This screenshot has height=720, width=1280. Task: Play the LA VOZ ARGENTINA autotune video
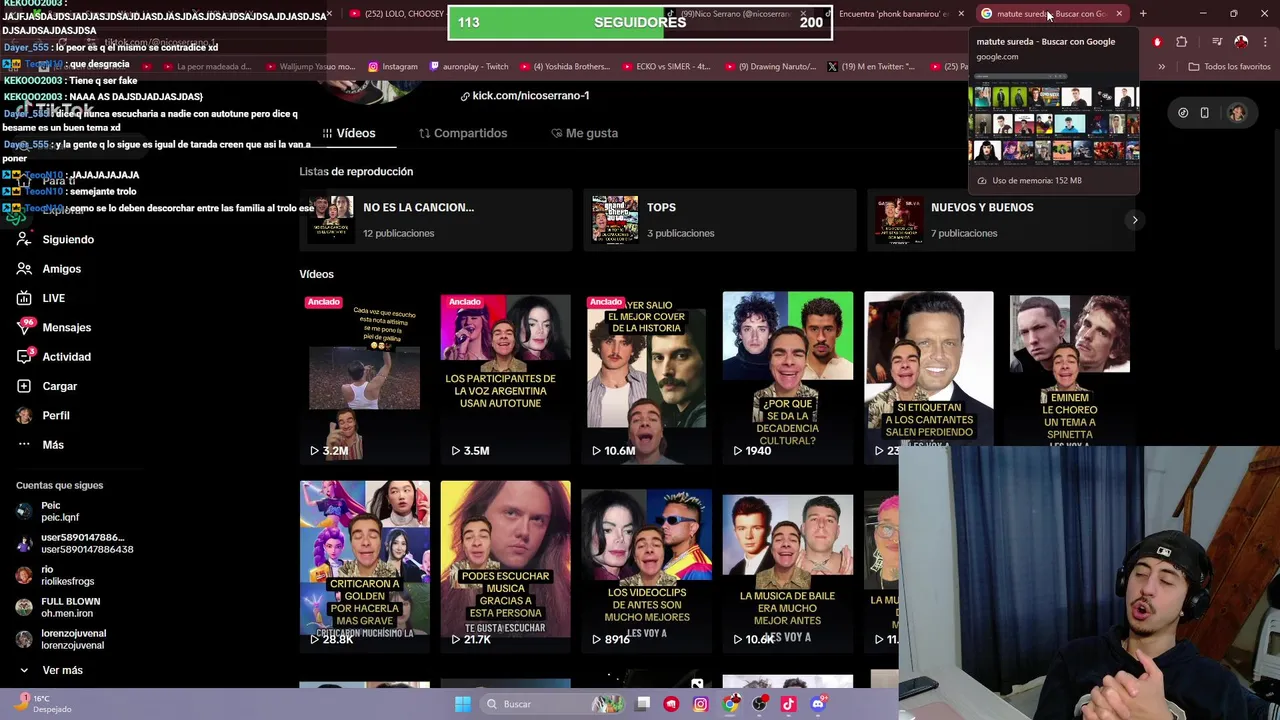[x=505, y=378]
